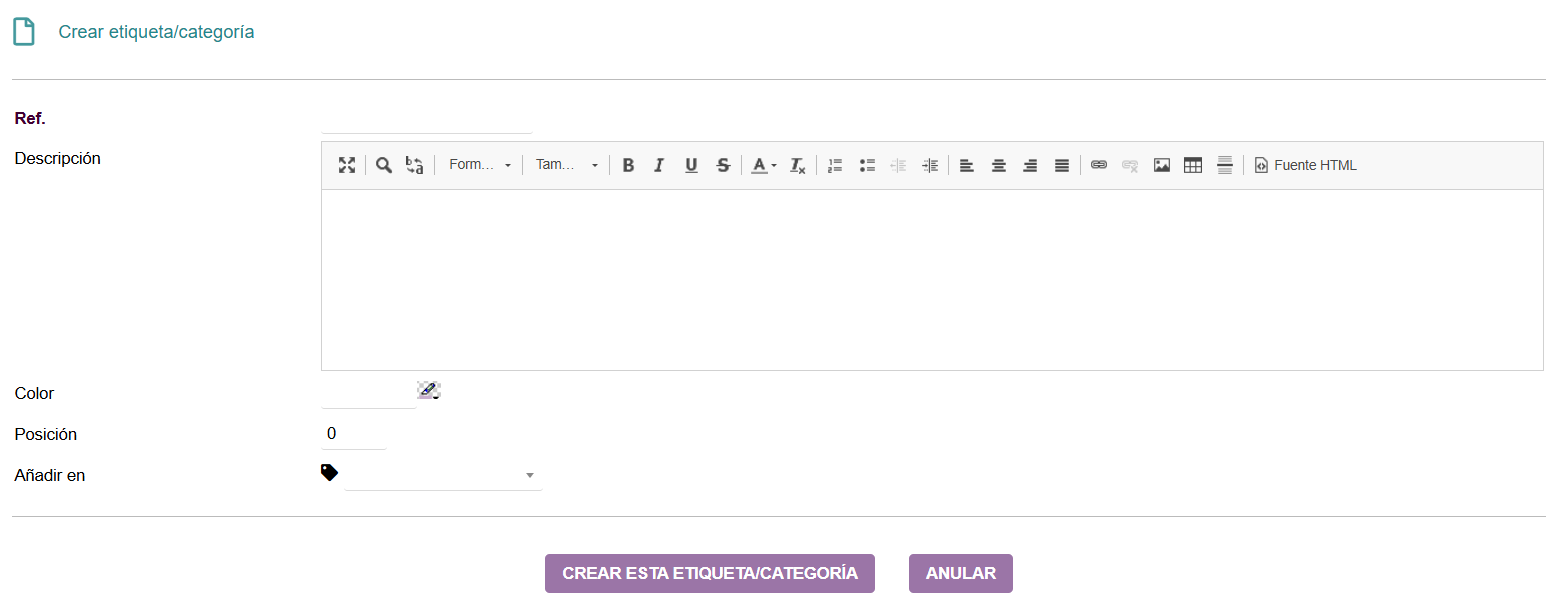Open the font size (Tam...) dropdown
Image resolution: width=1555 pixels, height=598 pixels.
tap(566, 165)
